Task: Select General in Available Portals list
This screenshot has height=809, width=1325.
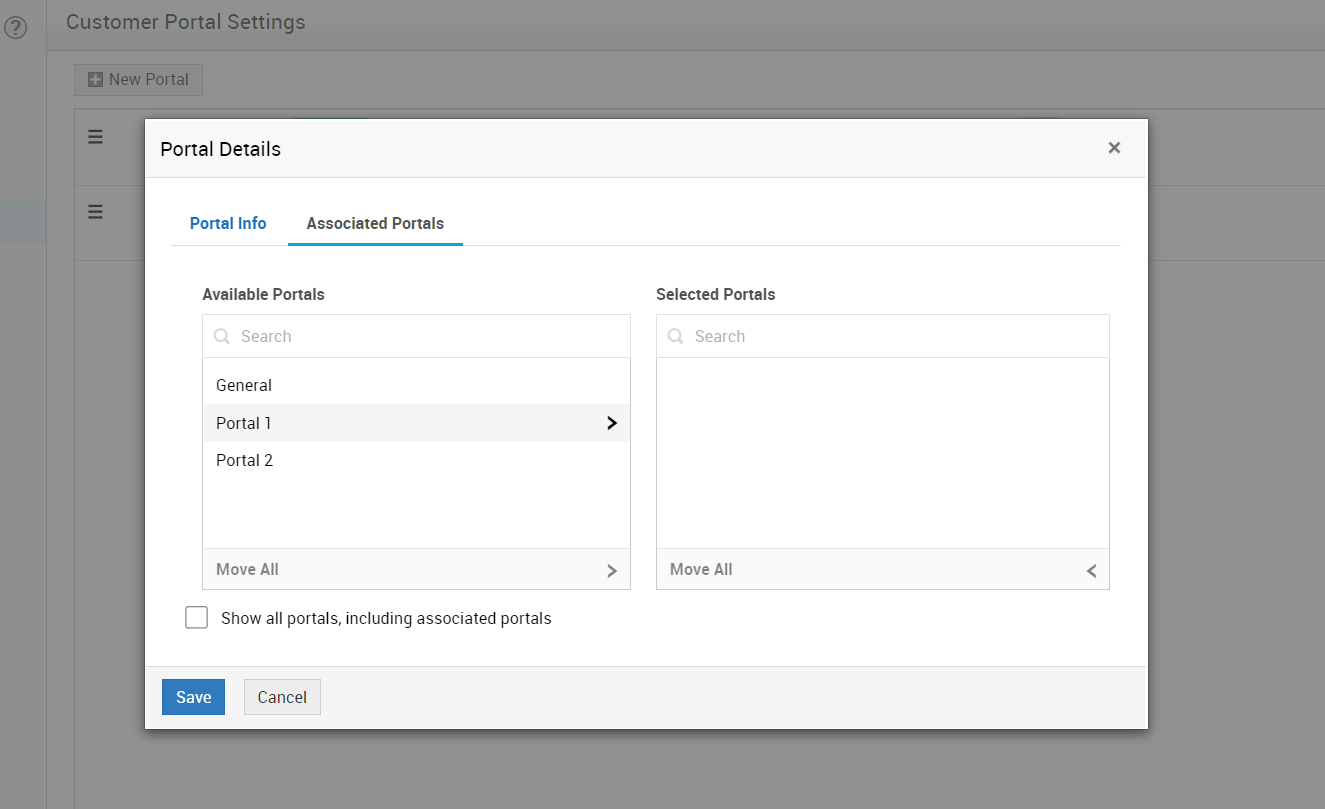Action: click(244, 385)
